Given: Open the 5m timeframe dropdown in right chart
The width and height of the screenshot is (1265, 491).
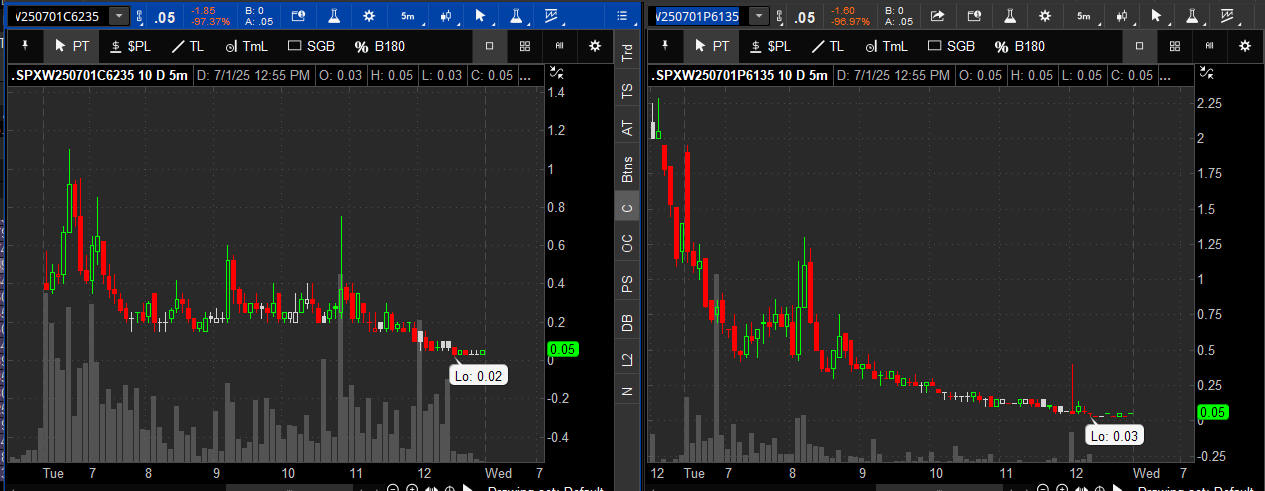Looking at the screenshot, I should (1086, 16).
